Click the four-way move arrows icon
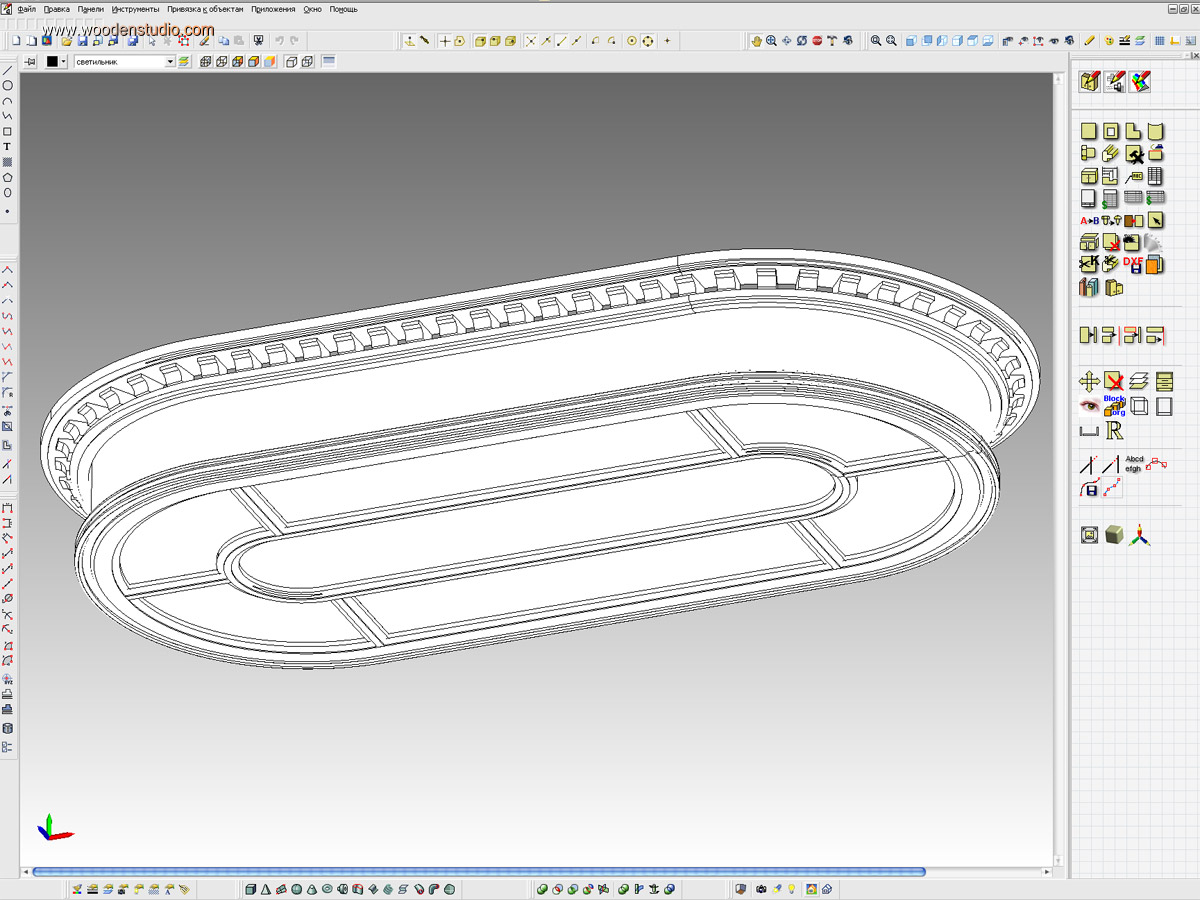 coord(1089,381)
